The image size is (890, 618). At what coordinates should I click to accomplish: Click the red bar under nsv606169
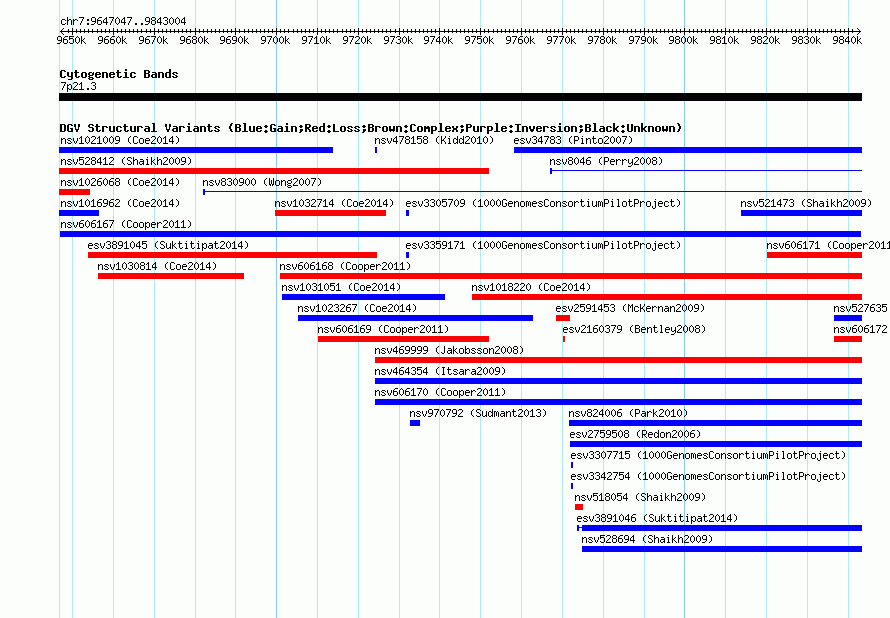point(404,339)
